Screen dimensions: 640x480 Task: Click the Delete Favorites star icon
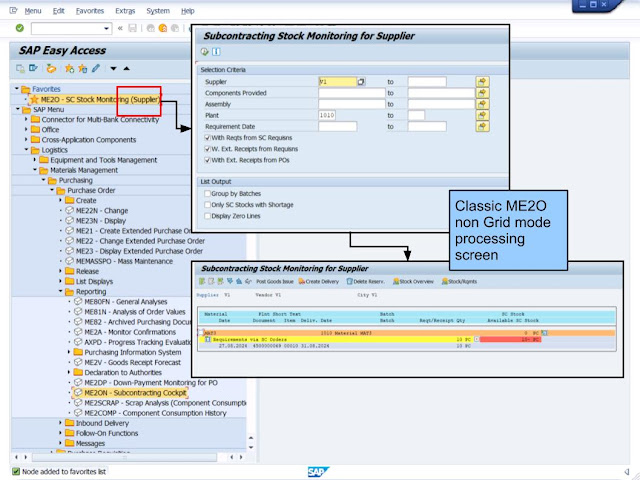point(82,69)
